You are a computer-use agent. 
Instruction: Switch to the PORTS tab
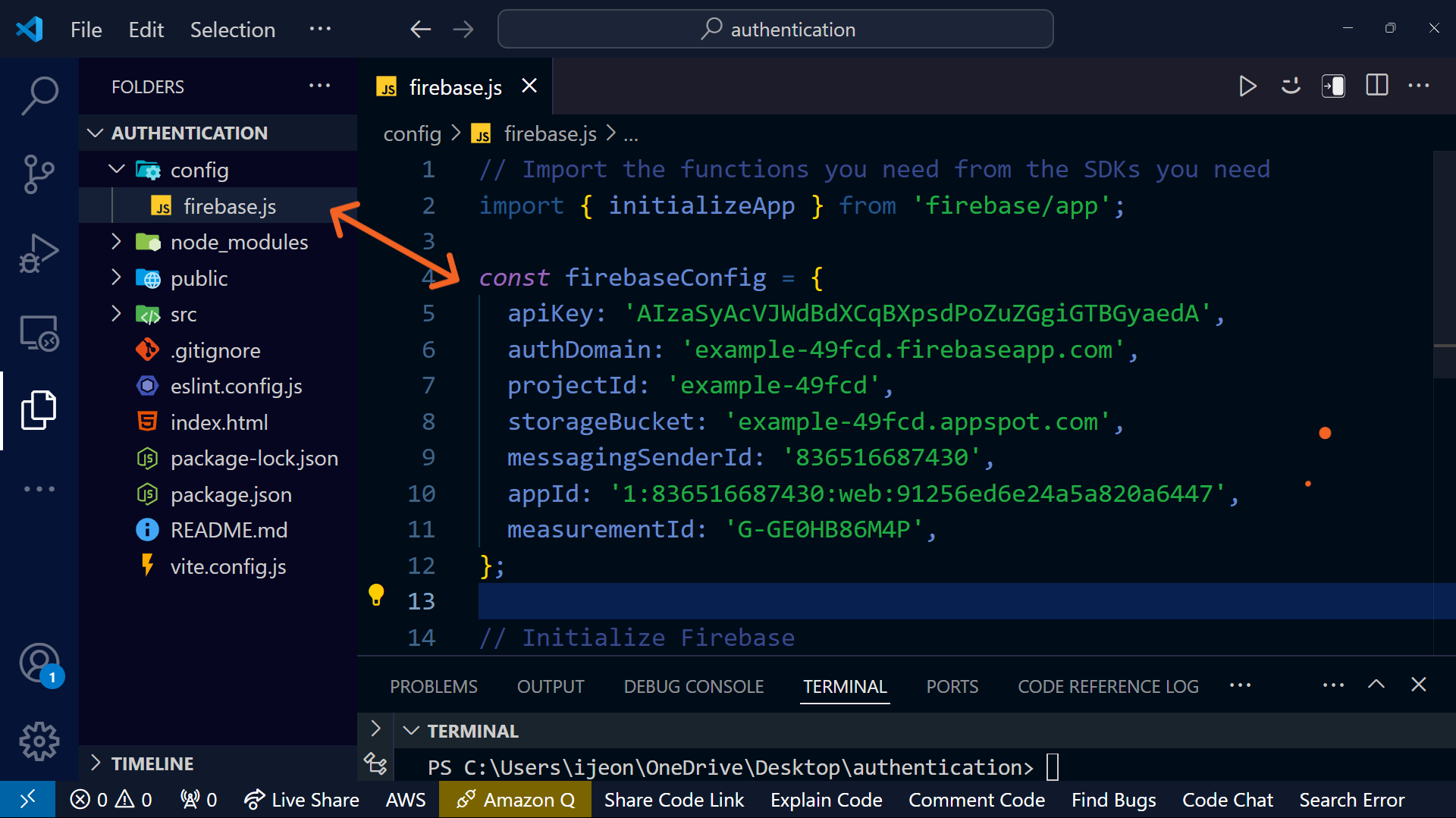point(952,687)
